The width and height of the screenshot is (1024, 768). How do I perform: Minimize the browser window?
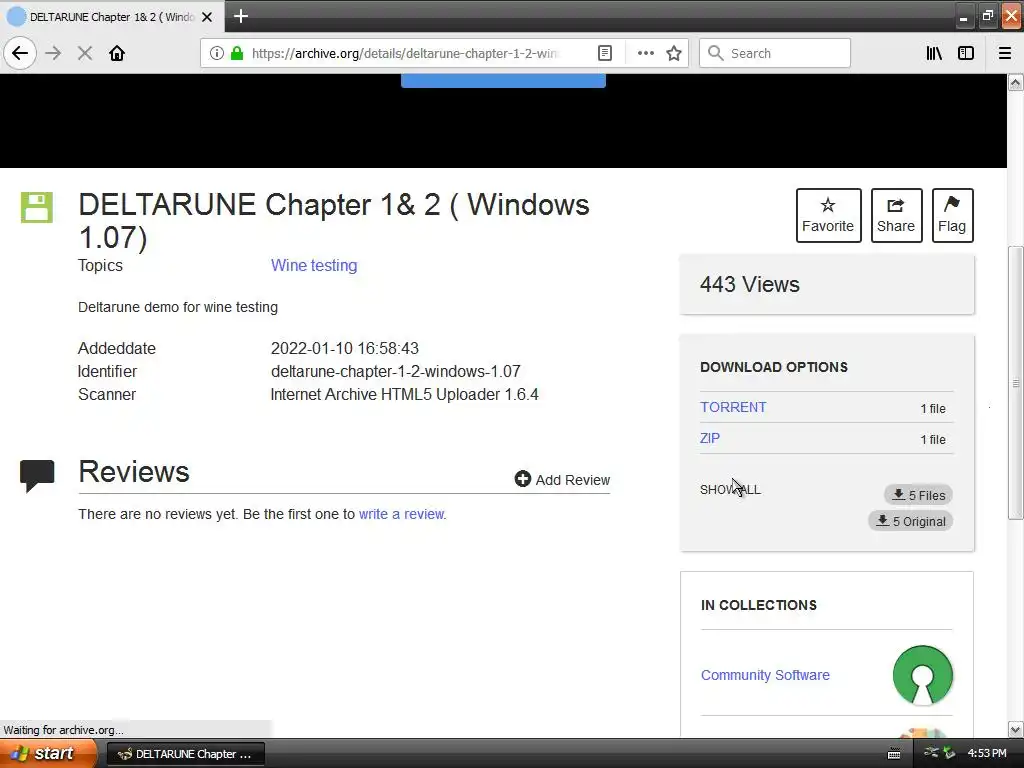(x=963, y=16)
